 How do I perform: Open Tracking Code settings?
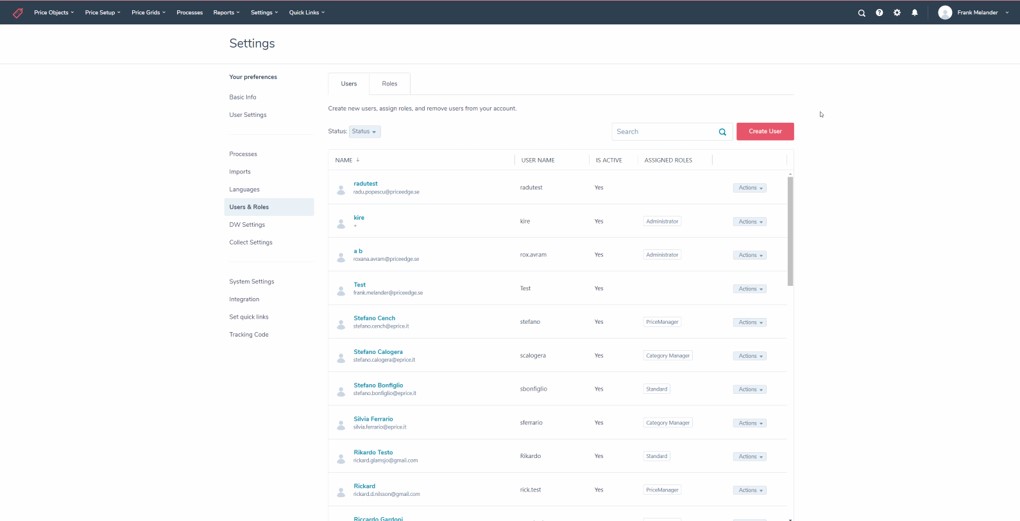pos(248,334)
